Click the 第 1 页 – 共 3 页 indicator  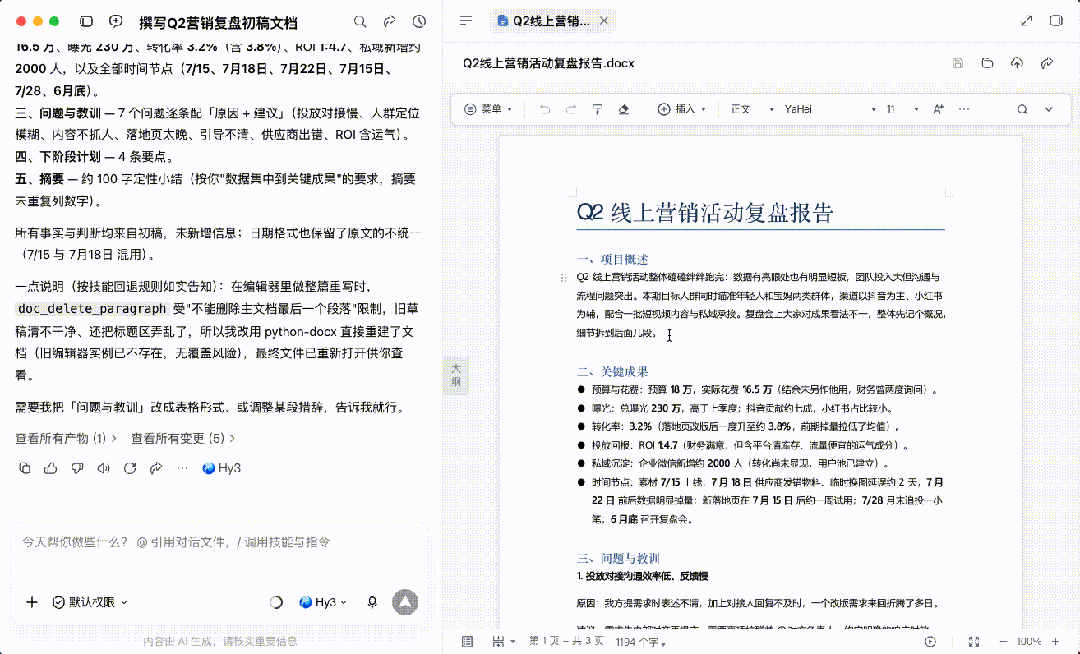click(x=566, y=641)
